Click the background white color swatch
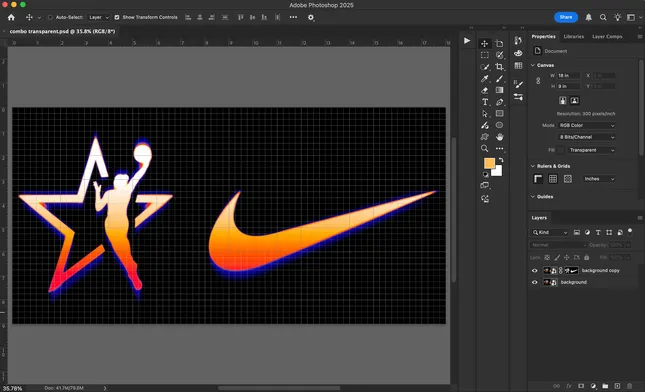 498,172
